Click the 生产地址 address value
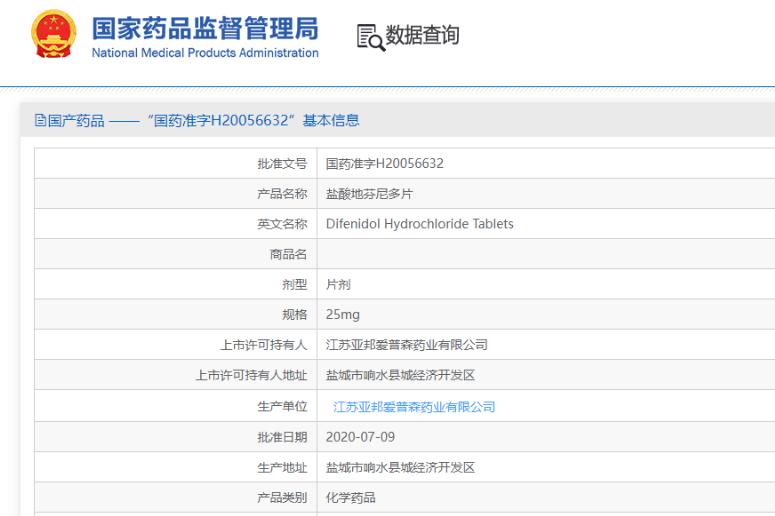The image size is (775, 516). (400, 467)
